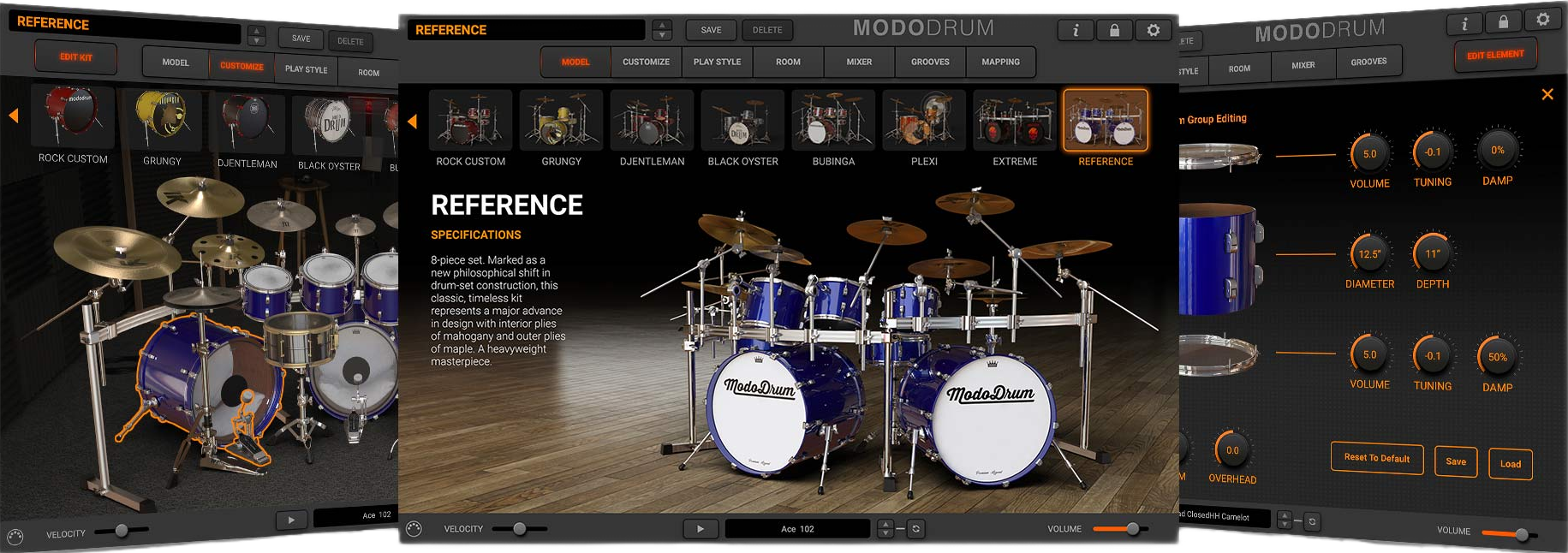Open the info icon in the right window
The height and width of the screenshot is (553, 1568).
pos(1464,24)
